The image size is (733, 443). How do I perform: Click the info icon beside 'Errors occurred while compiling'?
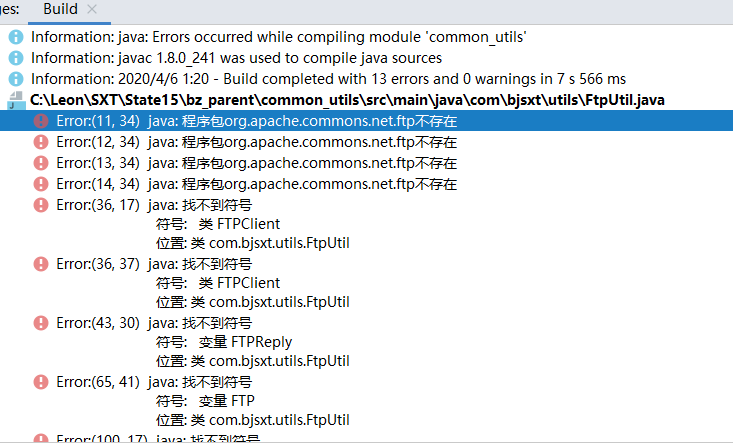[x=16, y=37]
